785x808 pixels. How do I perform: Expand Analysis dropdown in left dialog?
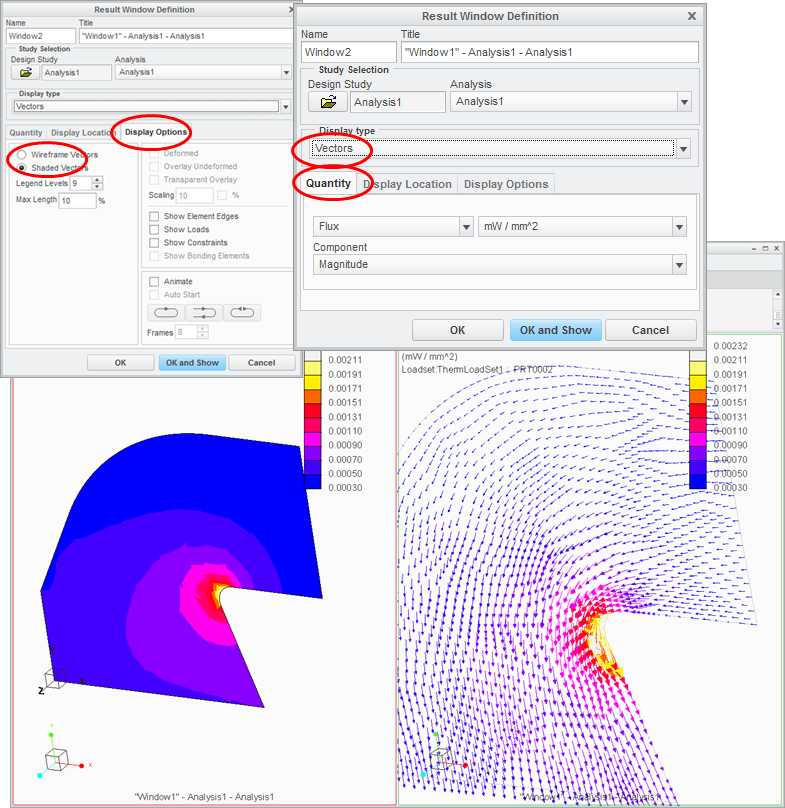click(x=286, y=73)
